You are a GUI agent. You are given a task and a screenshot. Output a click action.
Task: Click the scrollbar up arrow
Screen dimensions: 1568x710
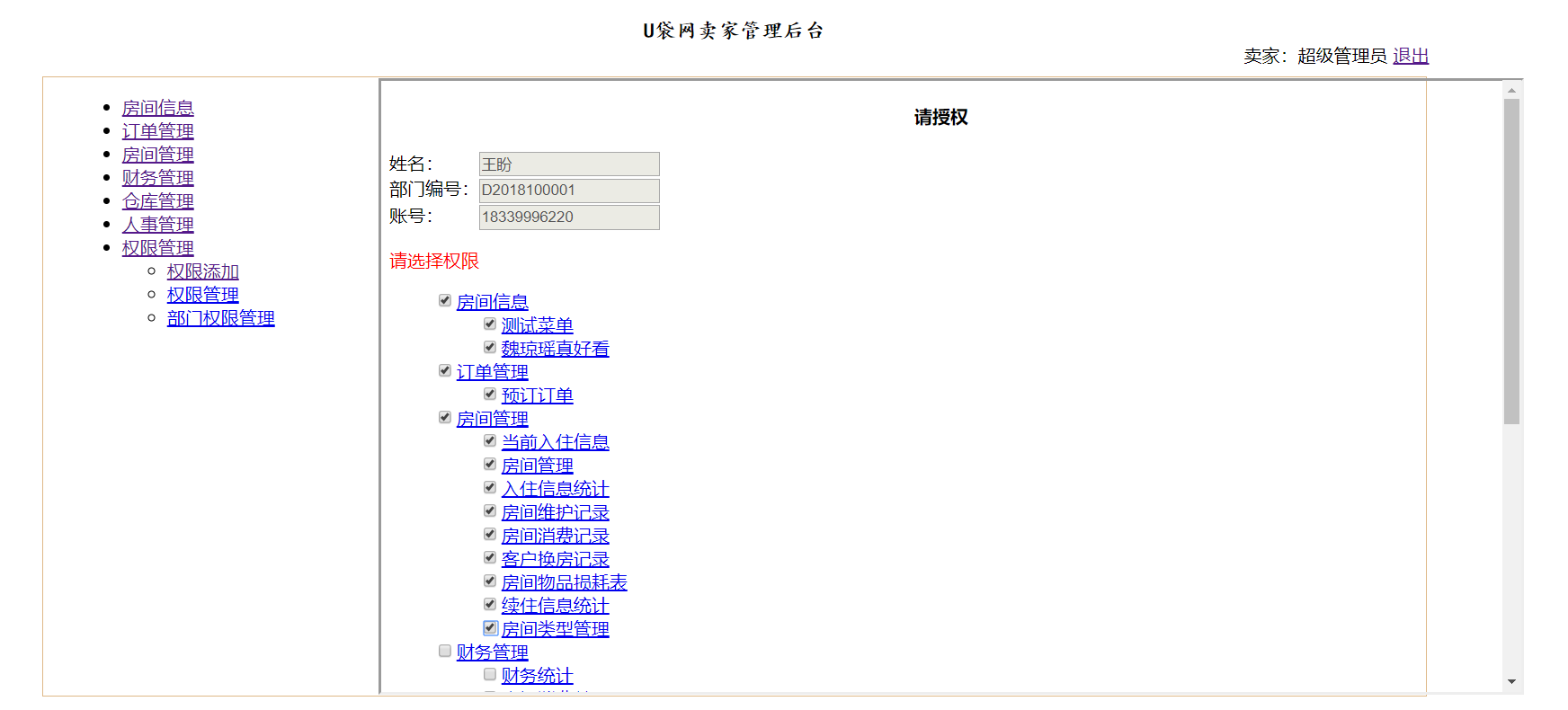(1511, 90)
